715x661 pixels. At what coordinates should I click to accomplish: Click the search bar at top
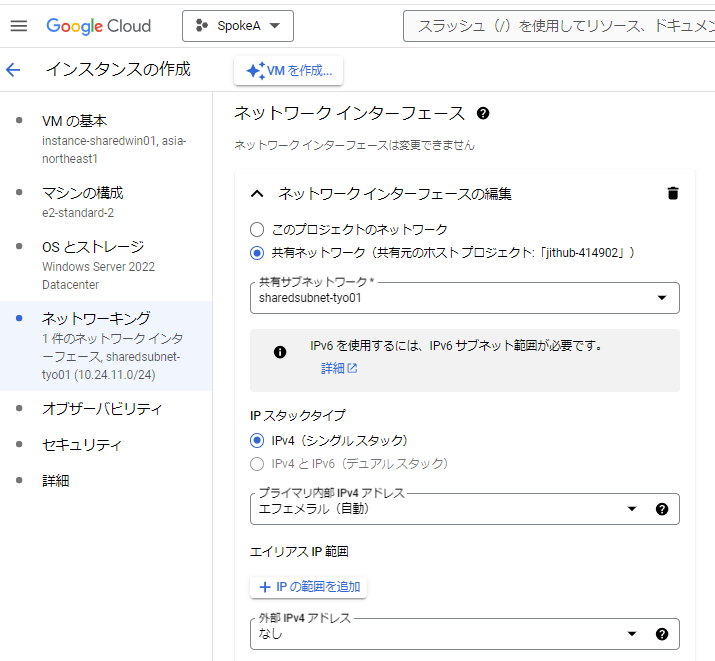point(560,26)
